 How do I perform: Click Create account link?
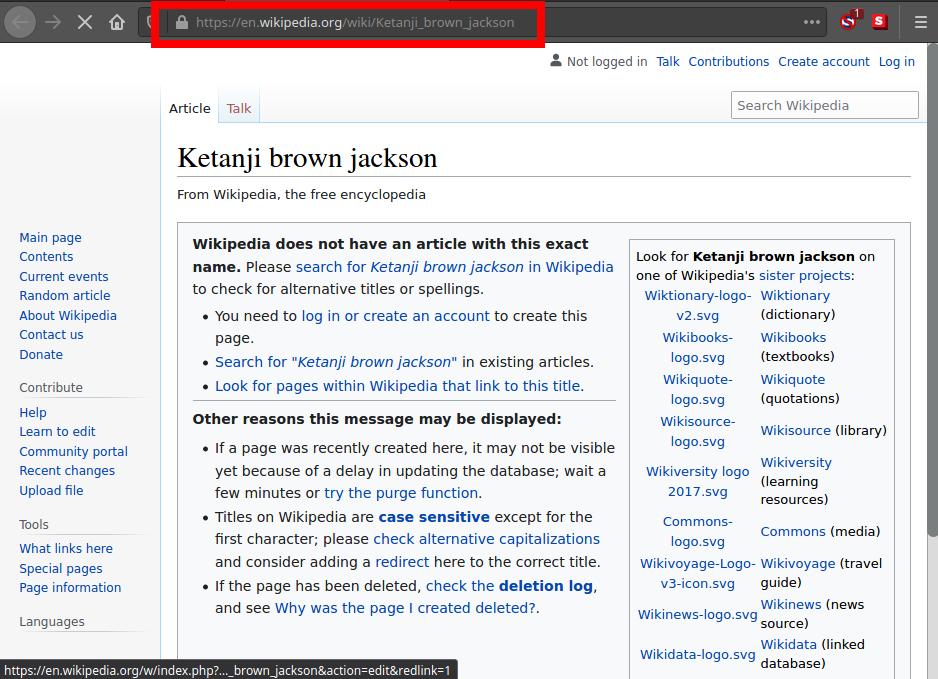(824, 62)
